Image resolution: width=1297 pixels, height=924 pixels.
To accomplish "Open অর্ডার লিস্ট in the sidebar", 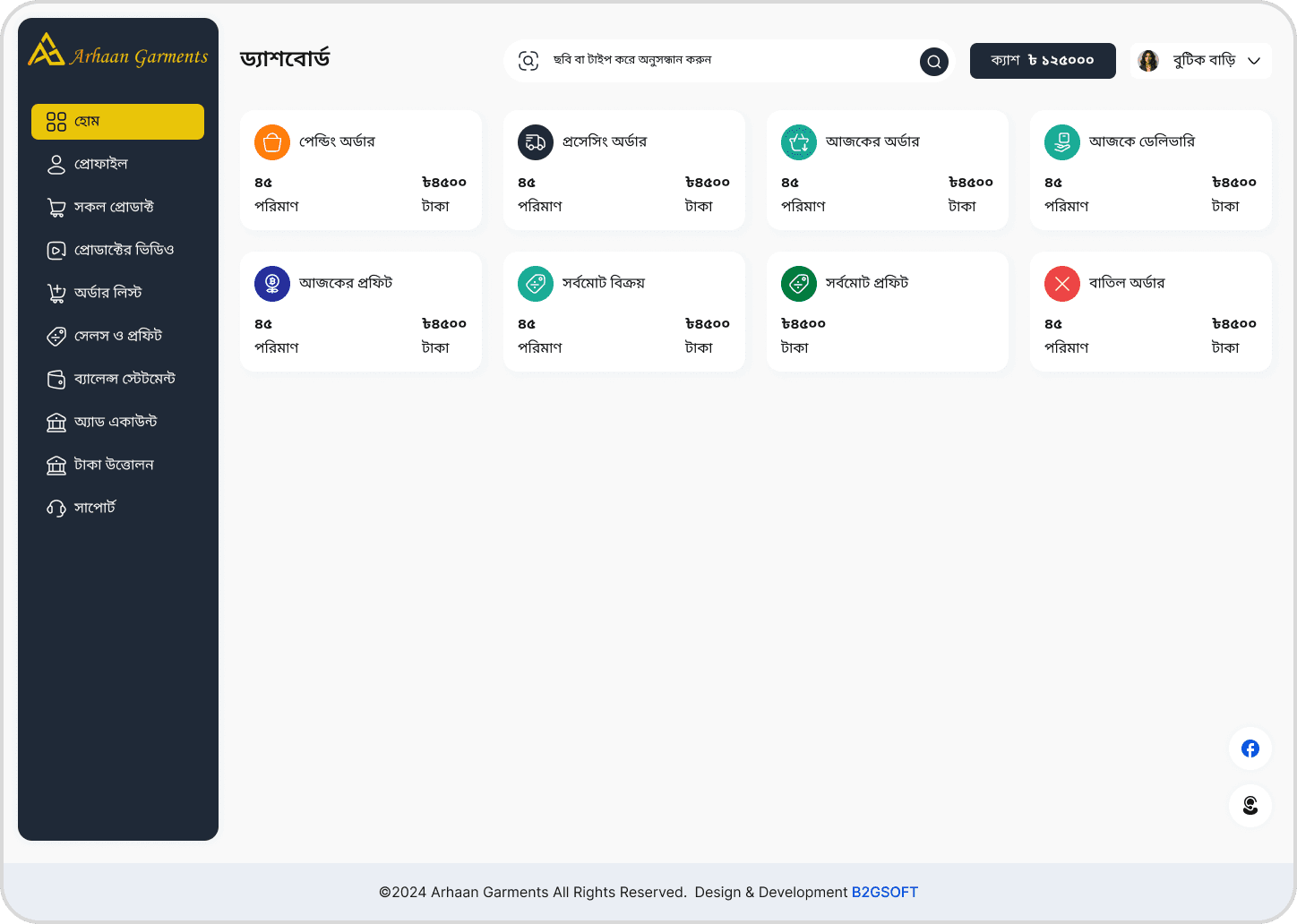I will tap(107, 294).
